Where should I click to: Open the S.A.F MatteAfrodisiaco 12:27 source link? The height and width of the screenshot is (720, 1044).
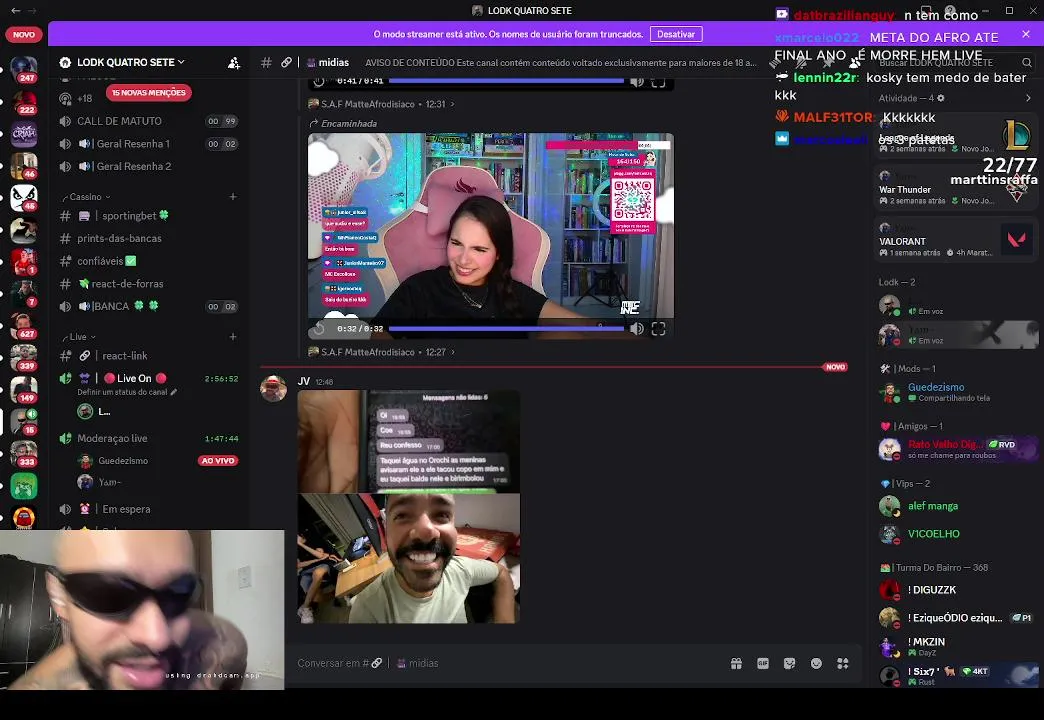tap(382, 352)
